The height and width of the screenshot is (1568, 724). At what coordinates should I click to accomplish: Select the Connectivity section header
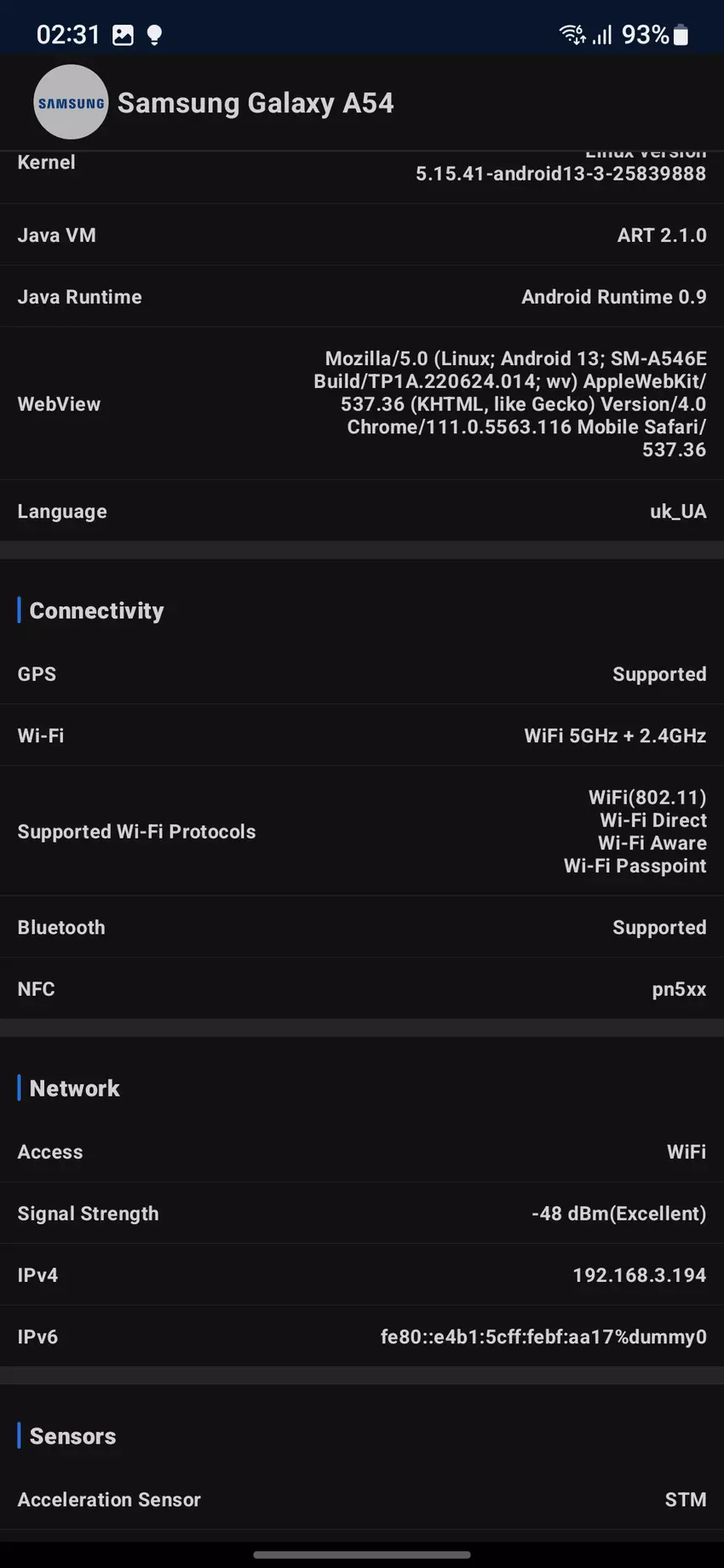click(x=96, y=611)
